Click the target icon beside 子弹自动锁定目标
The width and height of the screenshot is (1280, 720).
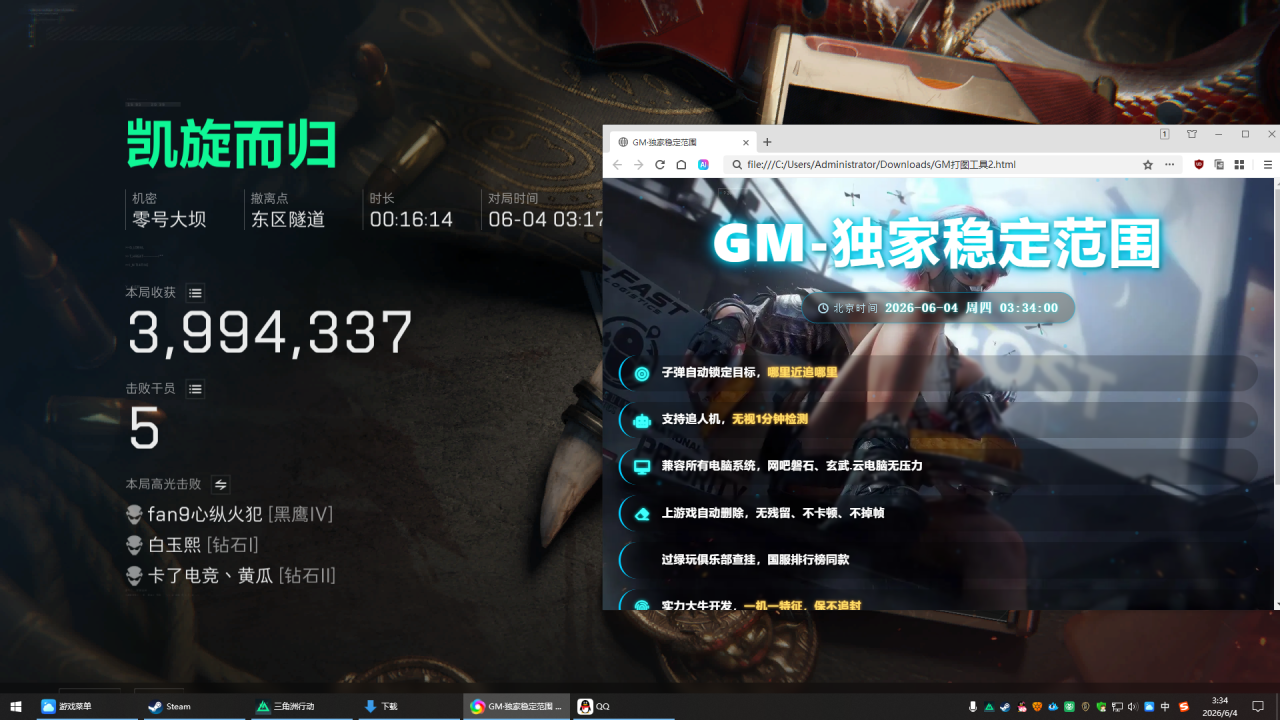(x=642, y=373)
